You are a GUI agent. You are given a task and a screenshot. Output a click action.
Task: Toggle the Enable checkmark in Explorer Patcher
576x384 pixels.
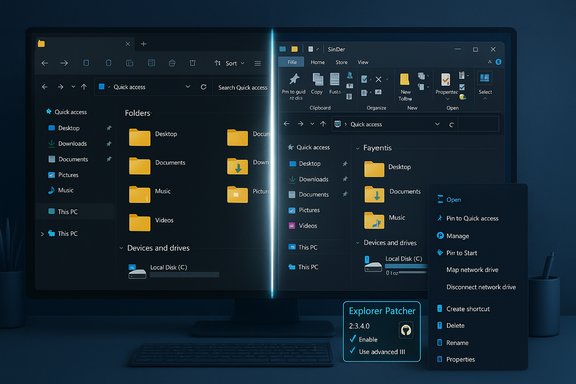point(353,338)
